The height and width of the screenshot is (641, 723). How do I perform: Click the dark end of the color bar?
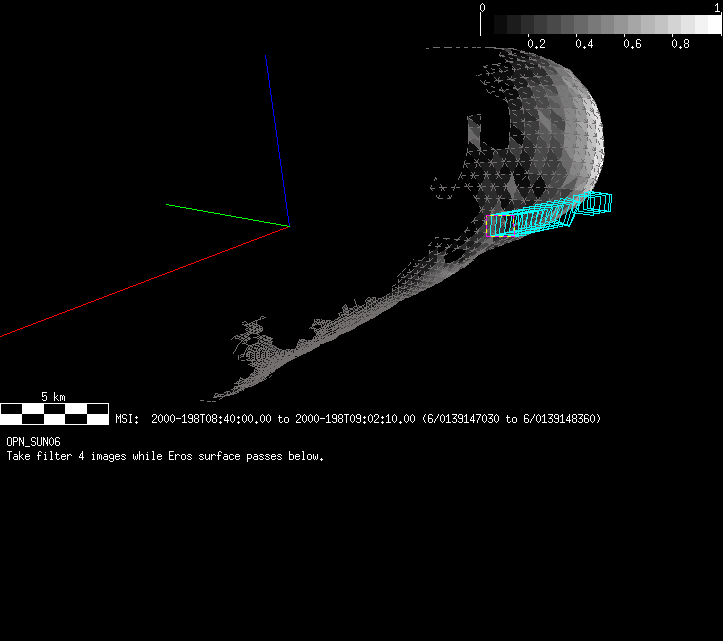point(490,25)
